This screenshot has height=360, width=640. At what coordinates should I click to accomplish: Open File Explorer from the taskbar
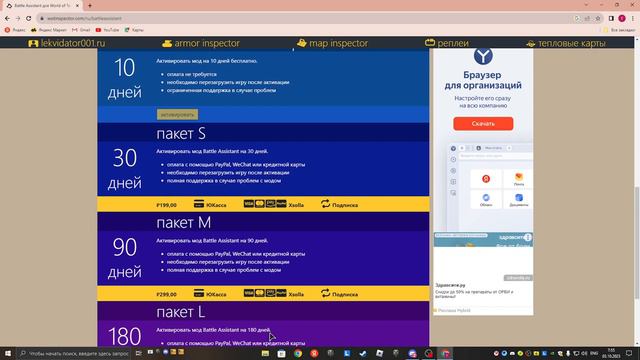tap(265, 353)
